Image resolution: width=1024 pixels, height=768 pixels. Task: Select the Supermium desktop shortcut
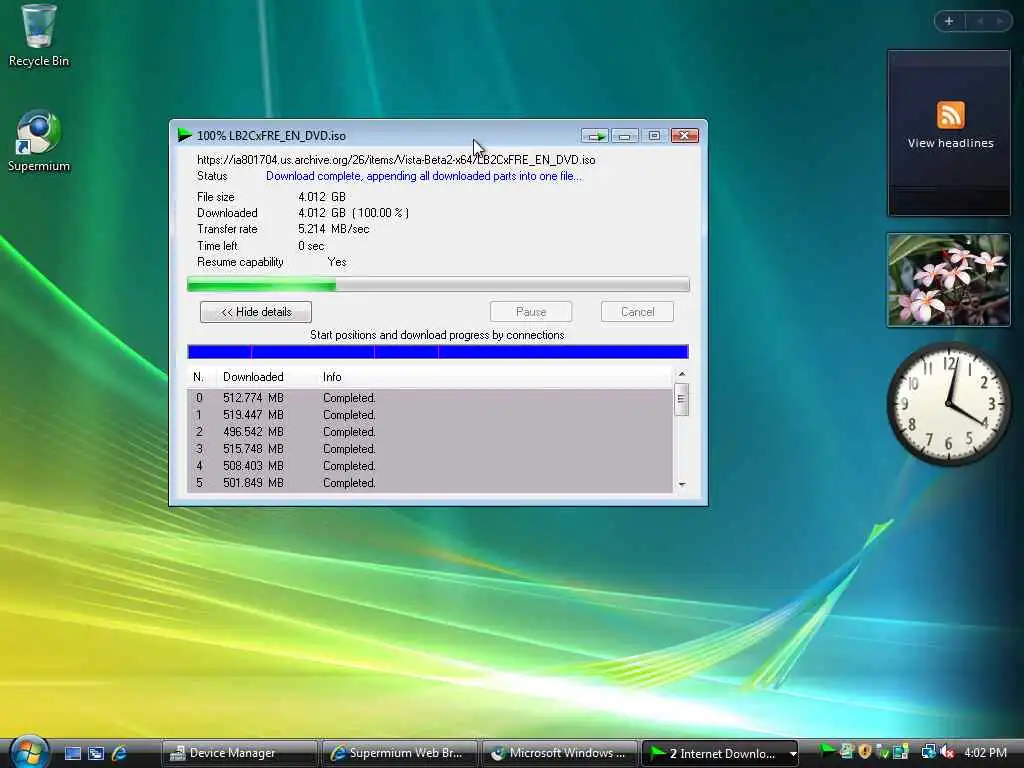pyautogui.click(x=39, y=142)
